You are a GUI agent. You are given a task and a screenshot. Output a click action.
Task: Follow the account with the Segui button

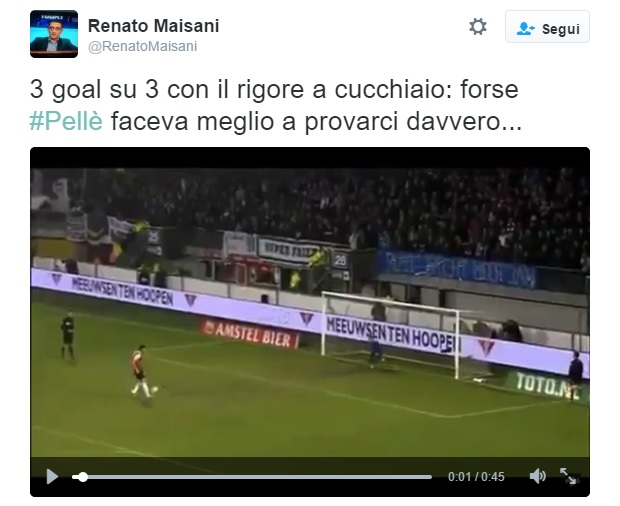click(547, 27)
